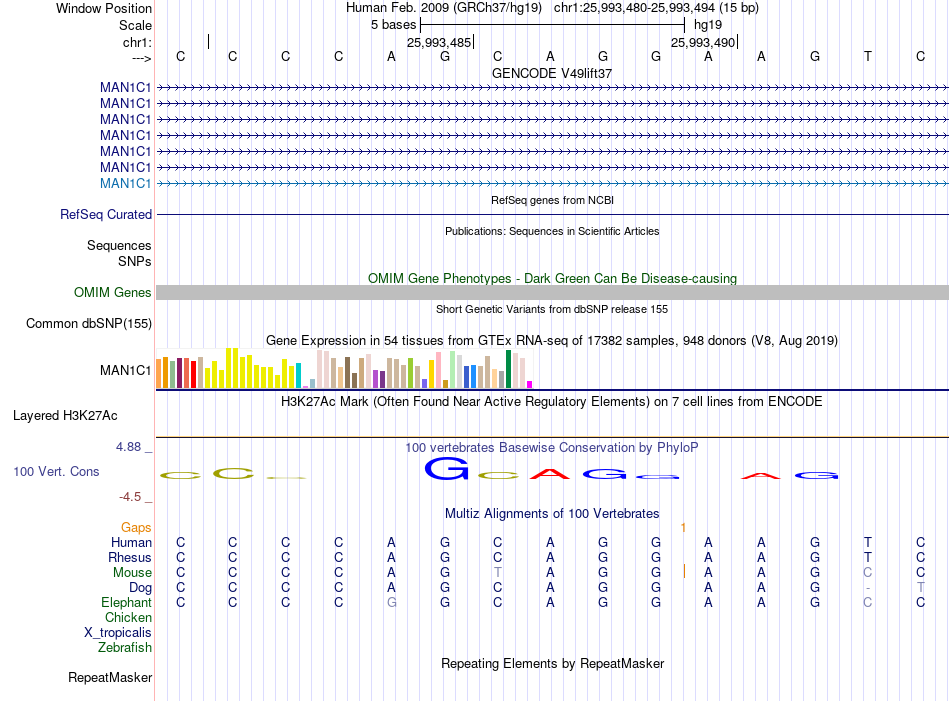Select the Human alignment row label
Screen dimensions: 950x701
coord(131,542)
